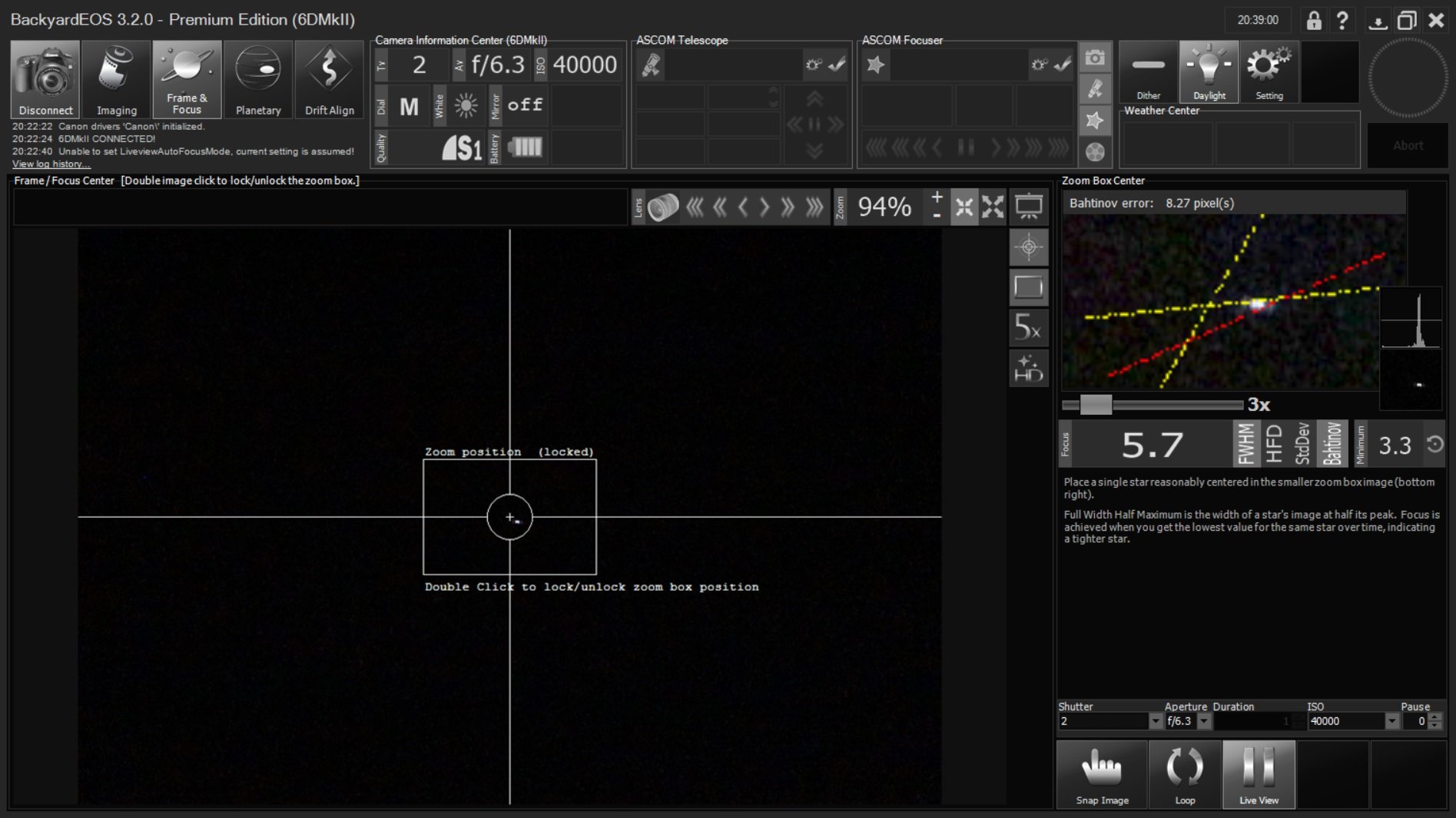Select the Bahtinov focus metric

(1332, 444)
